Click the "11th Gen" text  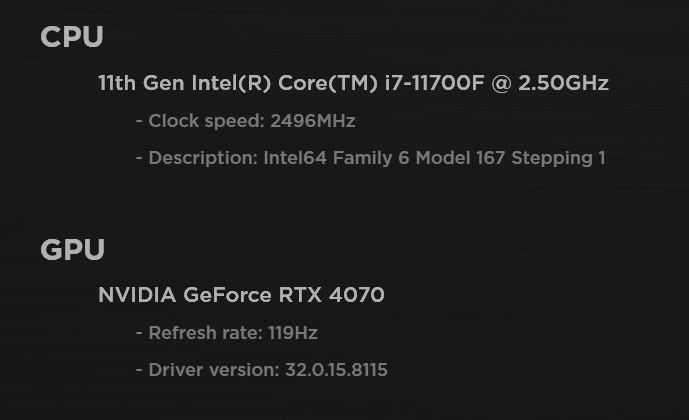point(134,84)
